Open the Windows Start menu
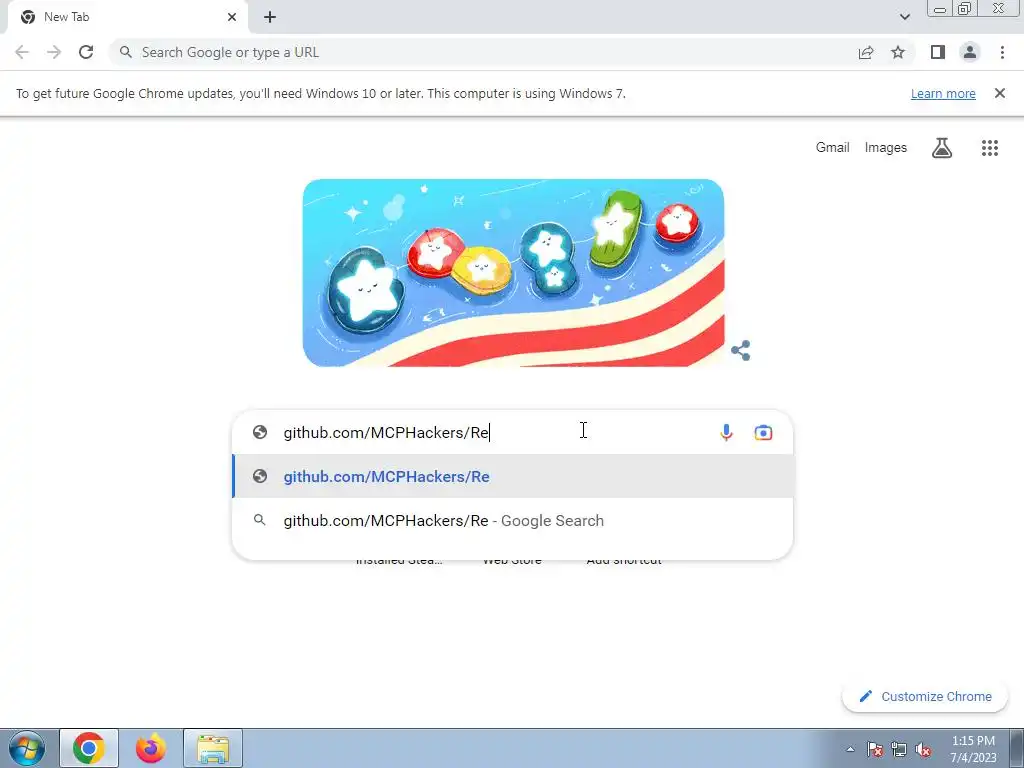The height and width of the screenshot is (768, 1024). 26,748
